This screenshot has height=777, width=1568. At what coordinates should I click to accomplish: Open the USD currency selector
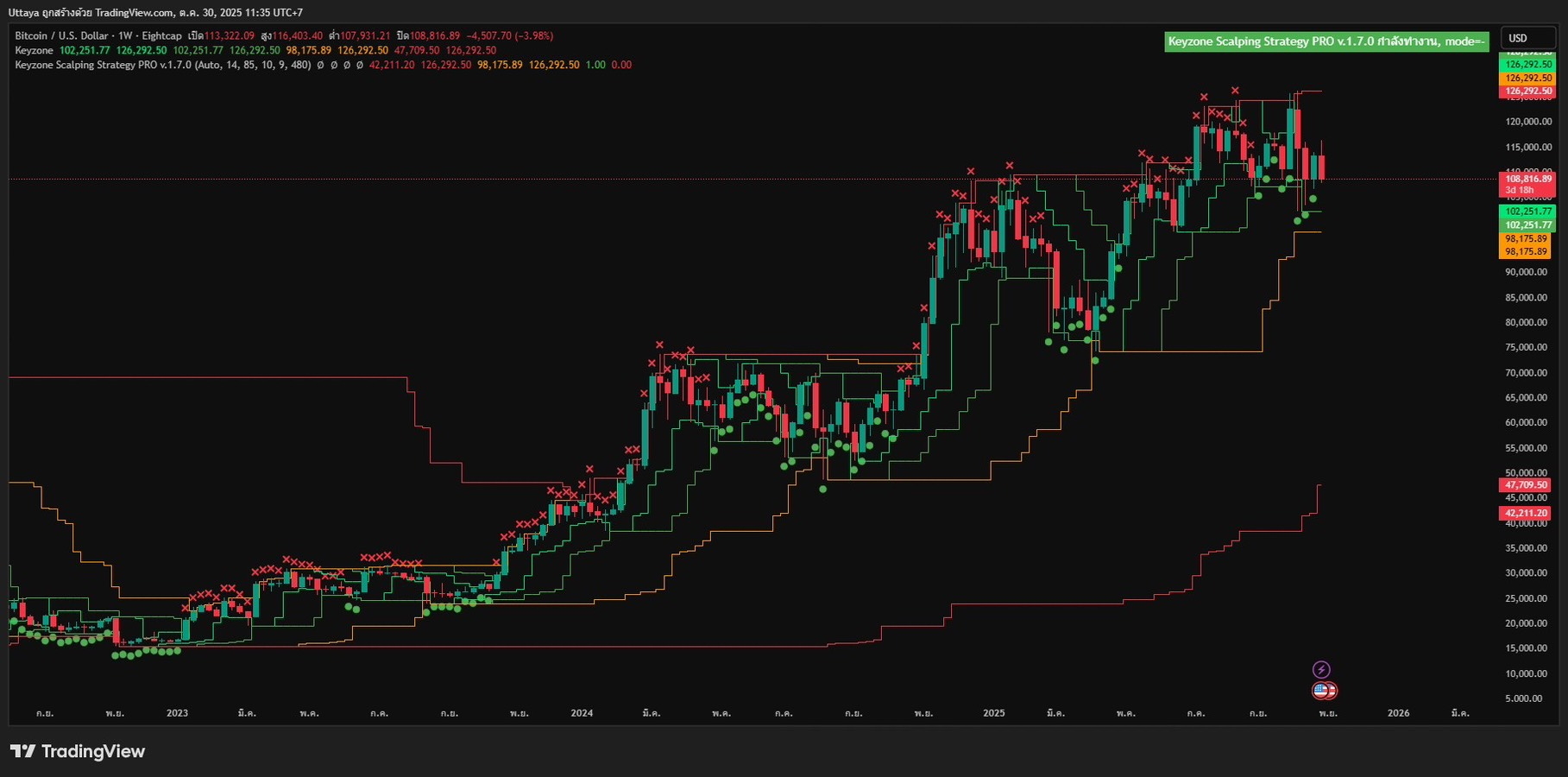[1527, 38]
